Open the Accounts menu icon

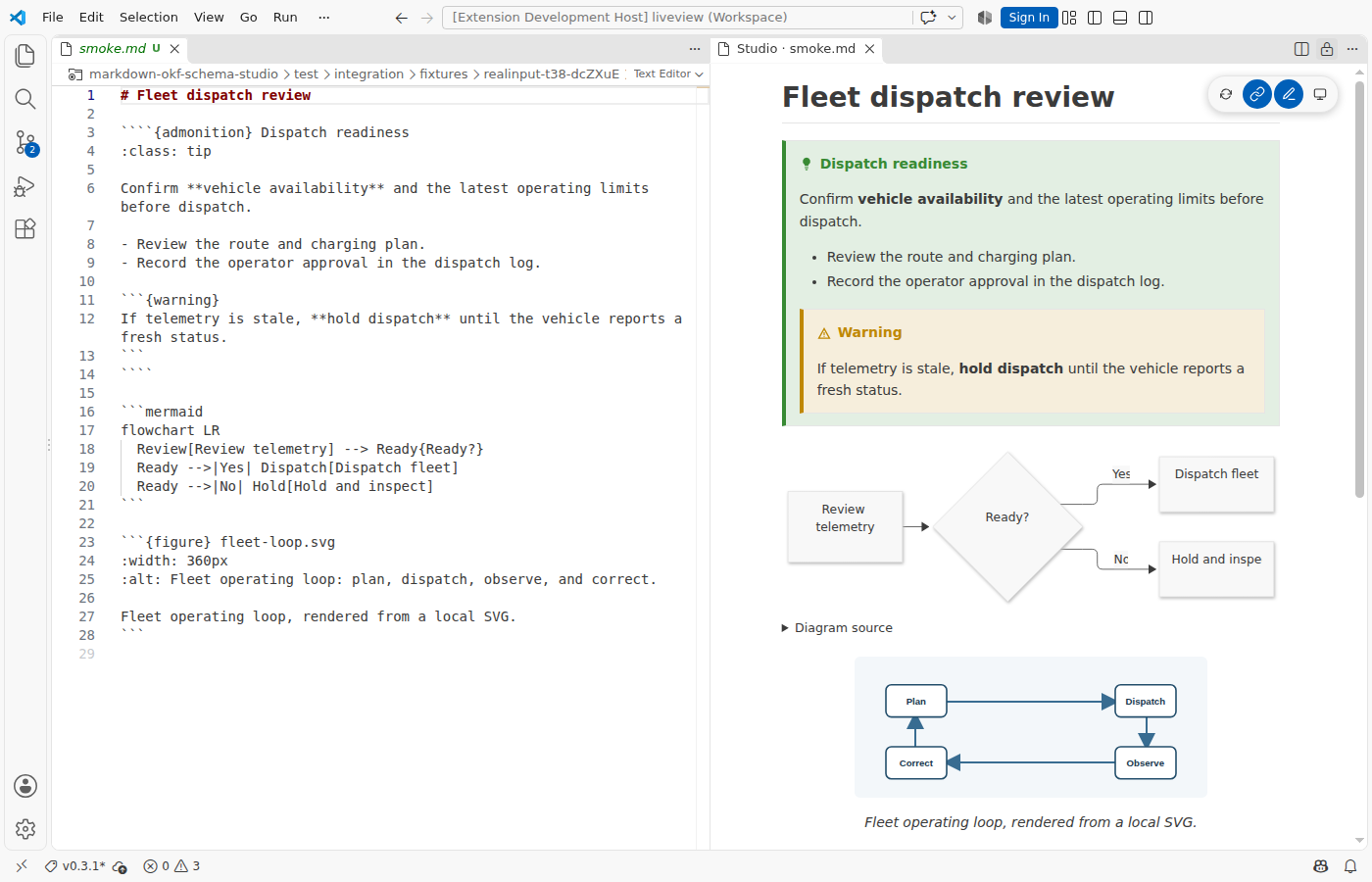(25, 786)
